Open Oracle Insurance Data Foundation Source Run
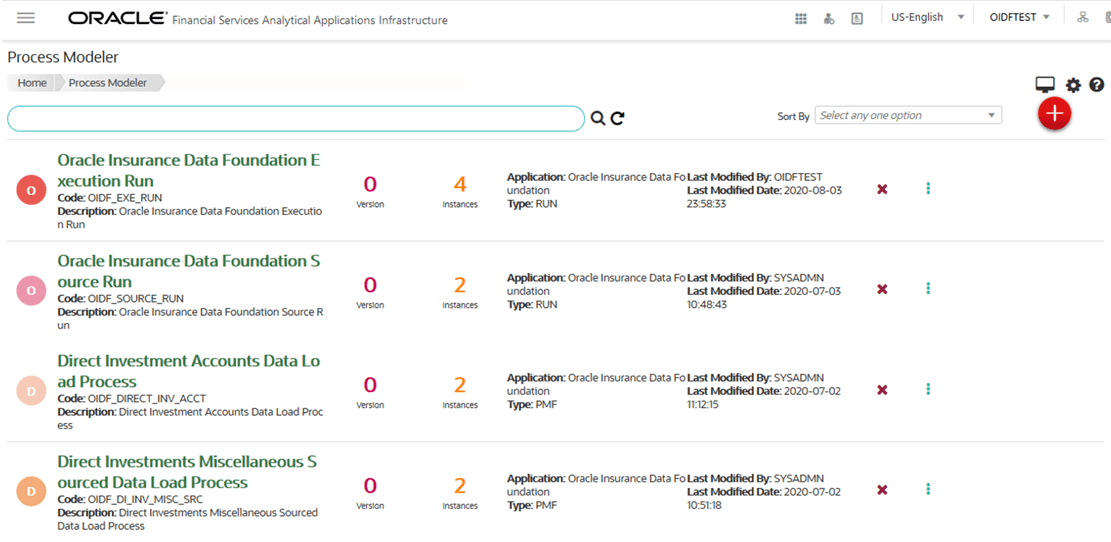The width and height of the screenshot is (1111, 542). click(x=189, y=271)
